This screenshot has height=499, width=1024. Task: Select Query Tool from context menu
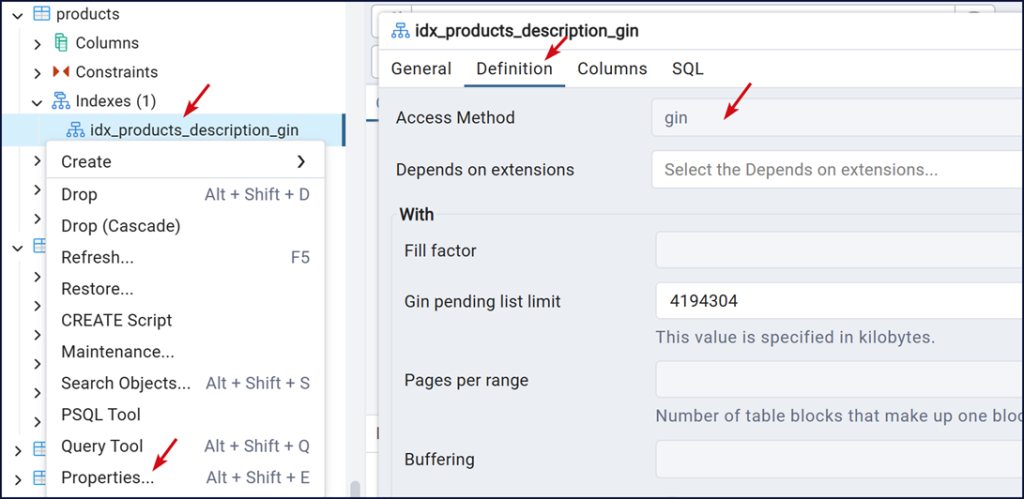click(102, 446)
